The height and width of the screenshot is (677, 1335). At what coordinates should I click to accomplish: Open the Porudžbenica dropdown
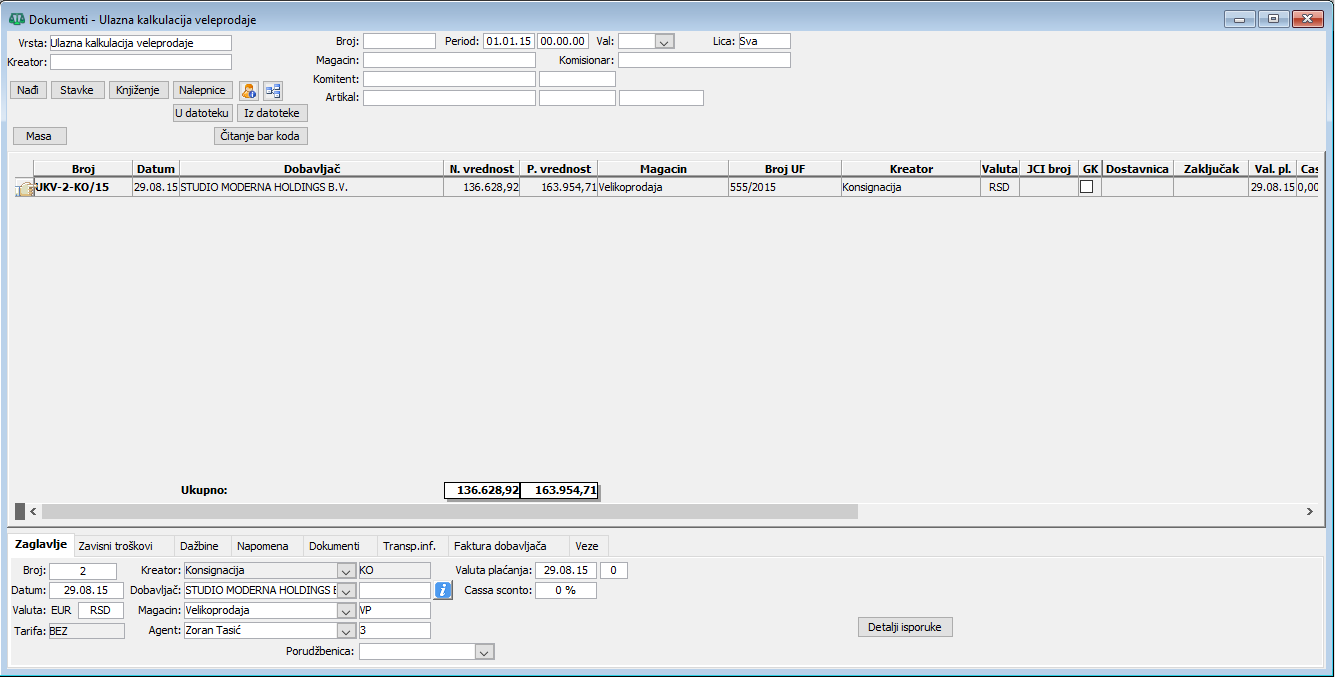484,651
